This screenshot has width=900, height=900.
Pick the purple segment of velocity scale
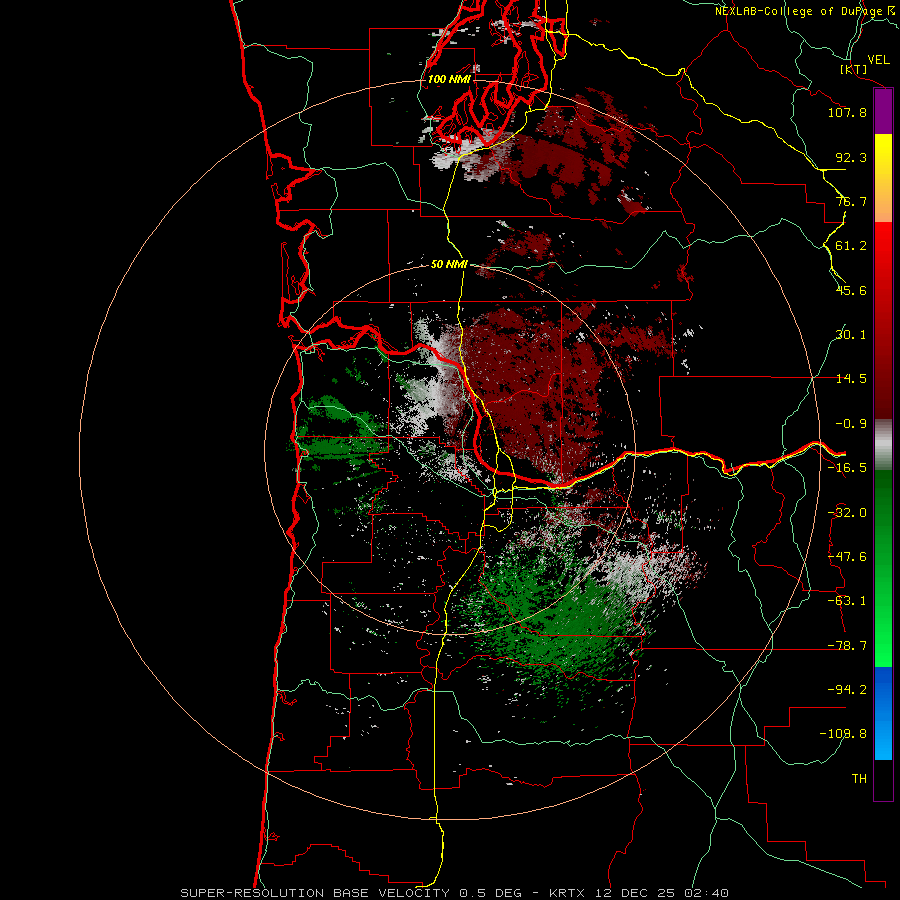point(883,112)
